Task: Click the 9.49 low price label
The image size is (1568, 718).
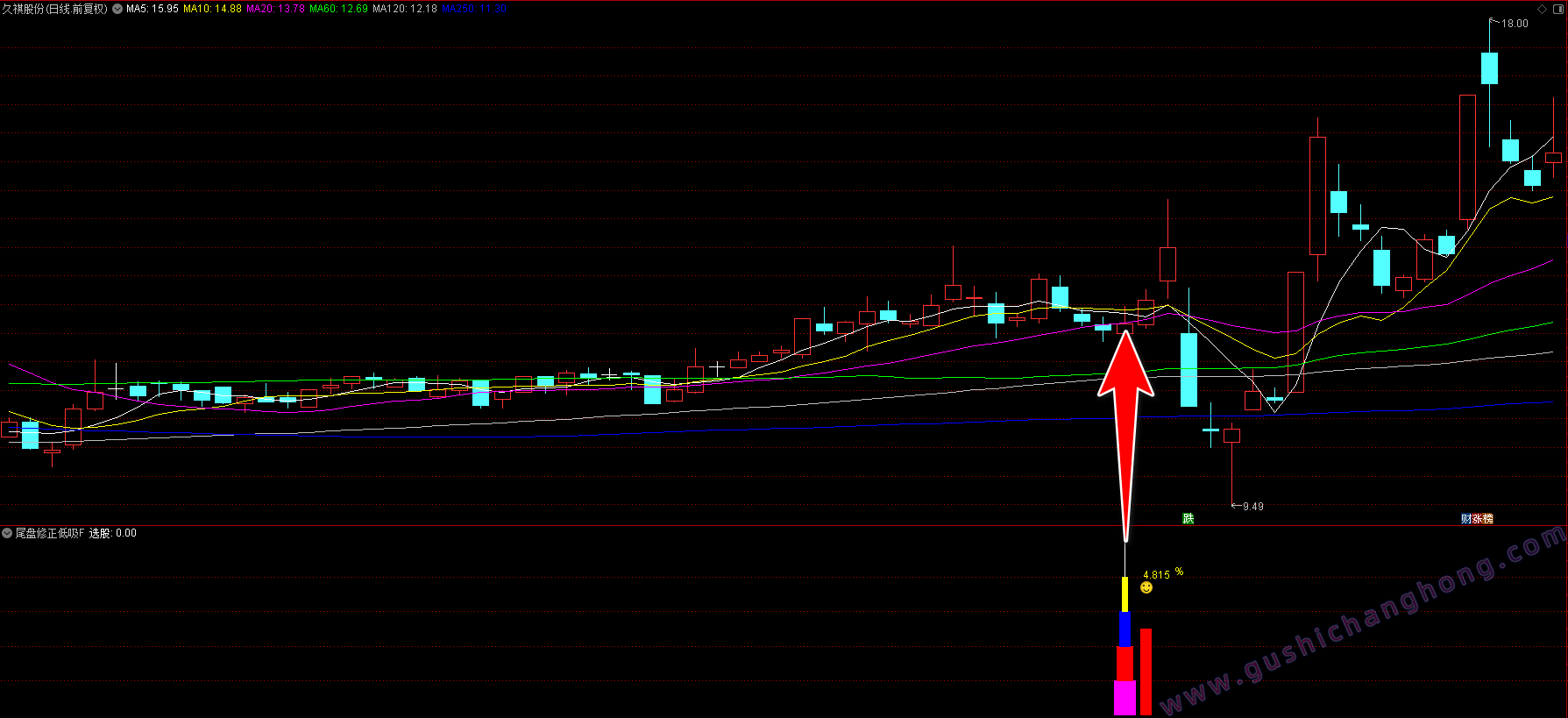Action: coord(1253,507)
